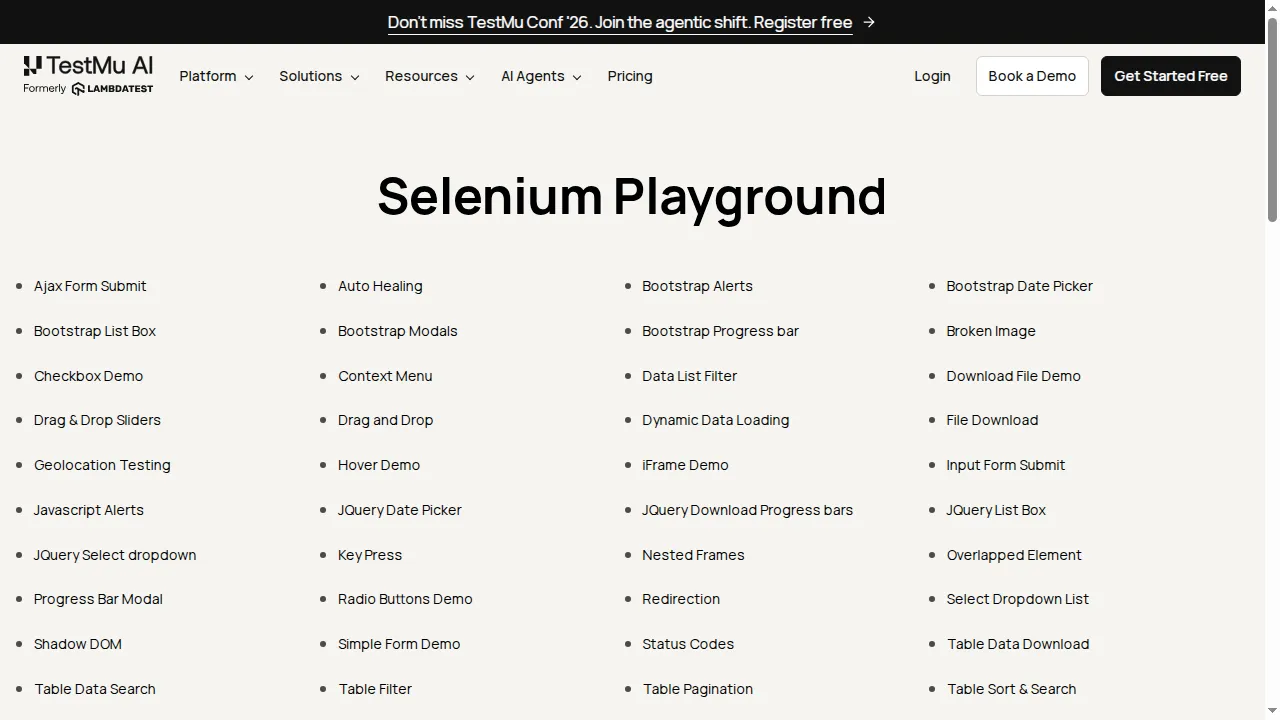Open the Ajax Form Submit demo
Viewport: 1280px width, 720px height.
(90, 286)
